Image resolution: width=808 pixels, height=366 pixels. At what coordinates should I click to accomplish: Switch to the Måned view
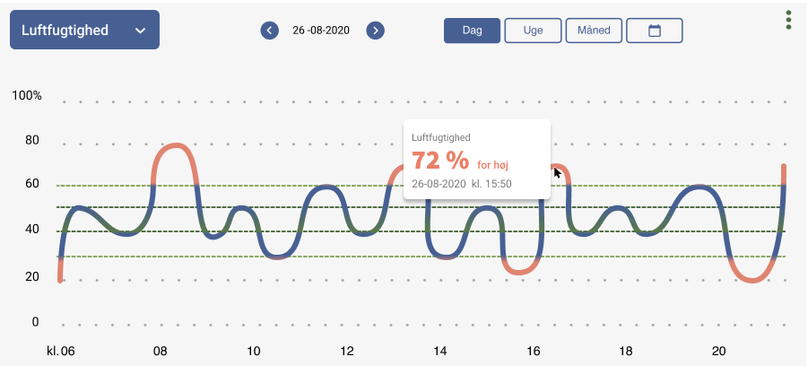594,30
